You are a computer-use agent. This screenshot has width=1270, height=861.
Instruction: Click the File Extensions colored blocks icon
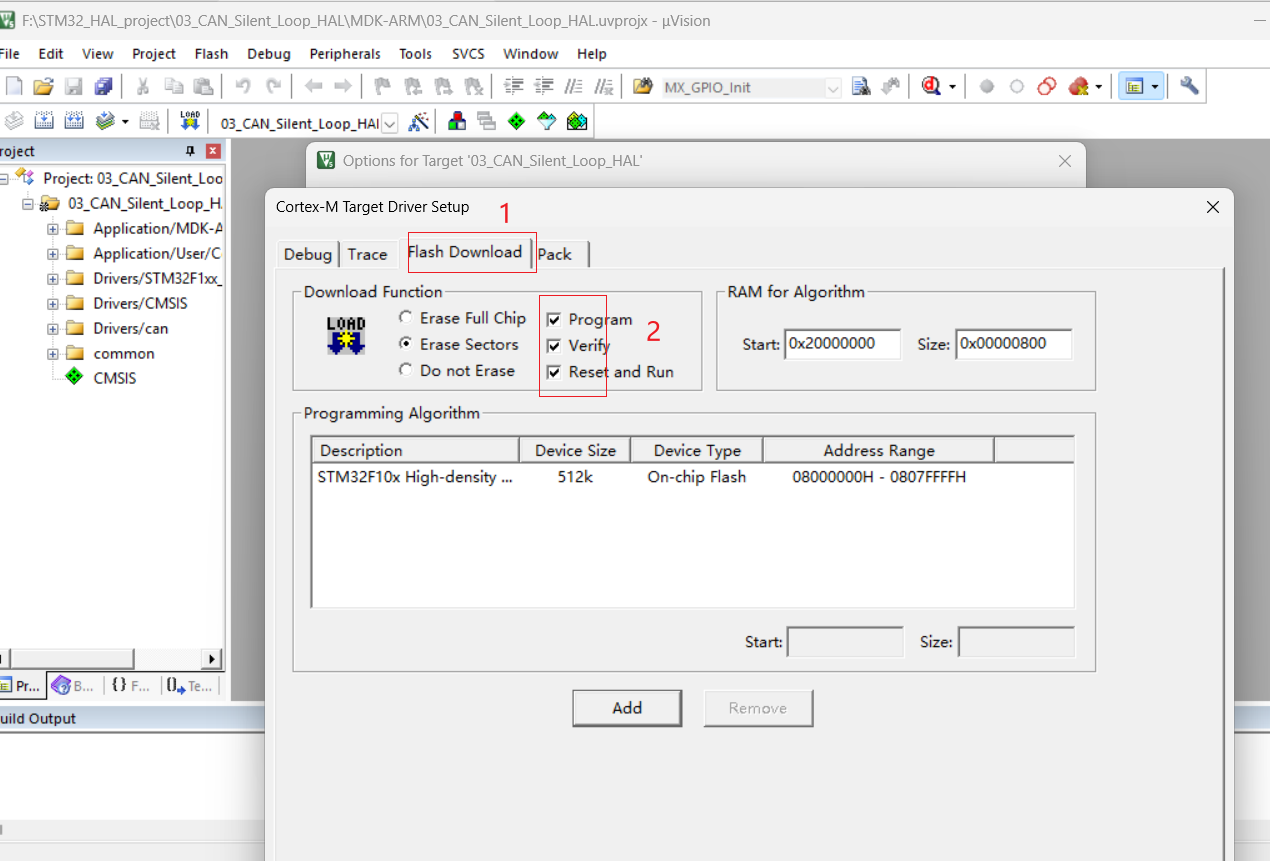(457, 122)
